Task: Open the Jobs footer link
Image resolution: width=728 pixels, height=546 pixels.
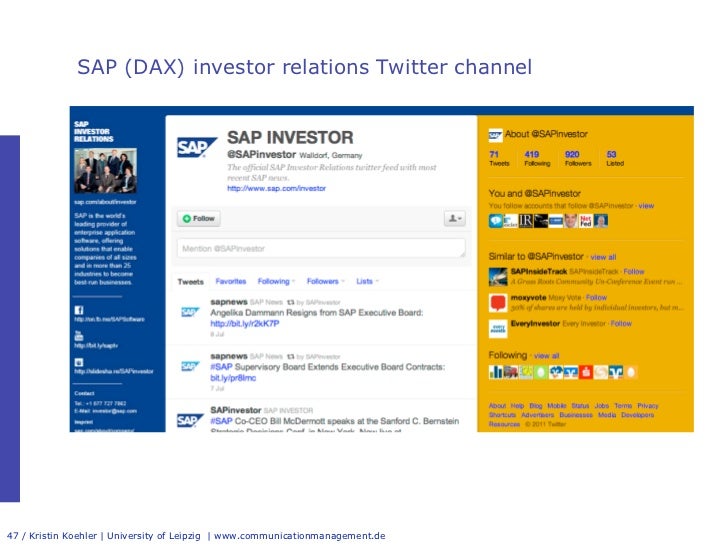Action: point(602,406)
